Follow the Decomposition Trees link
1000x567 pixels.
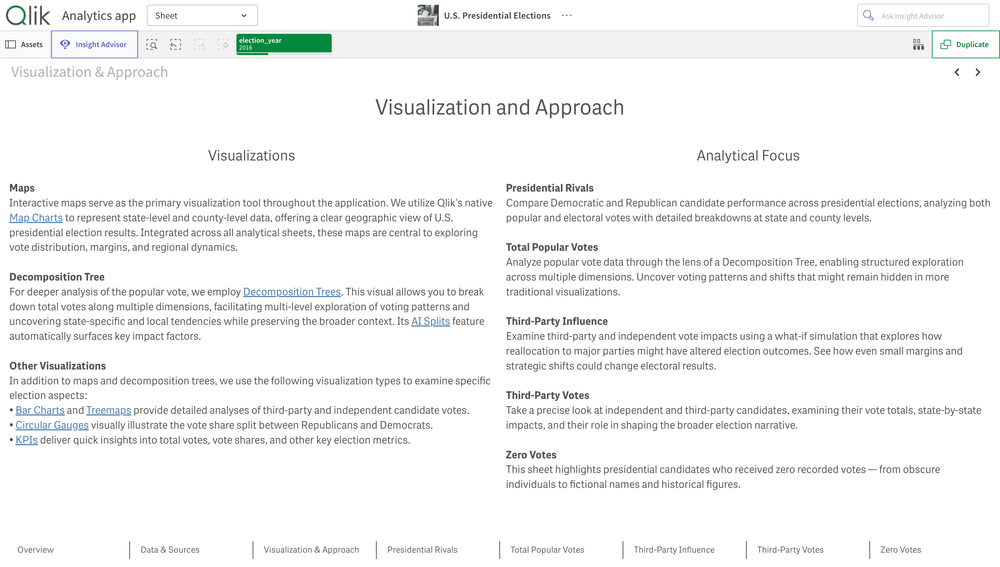pyautogui.click(x=292, y=292)
